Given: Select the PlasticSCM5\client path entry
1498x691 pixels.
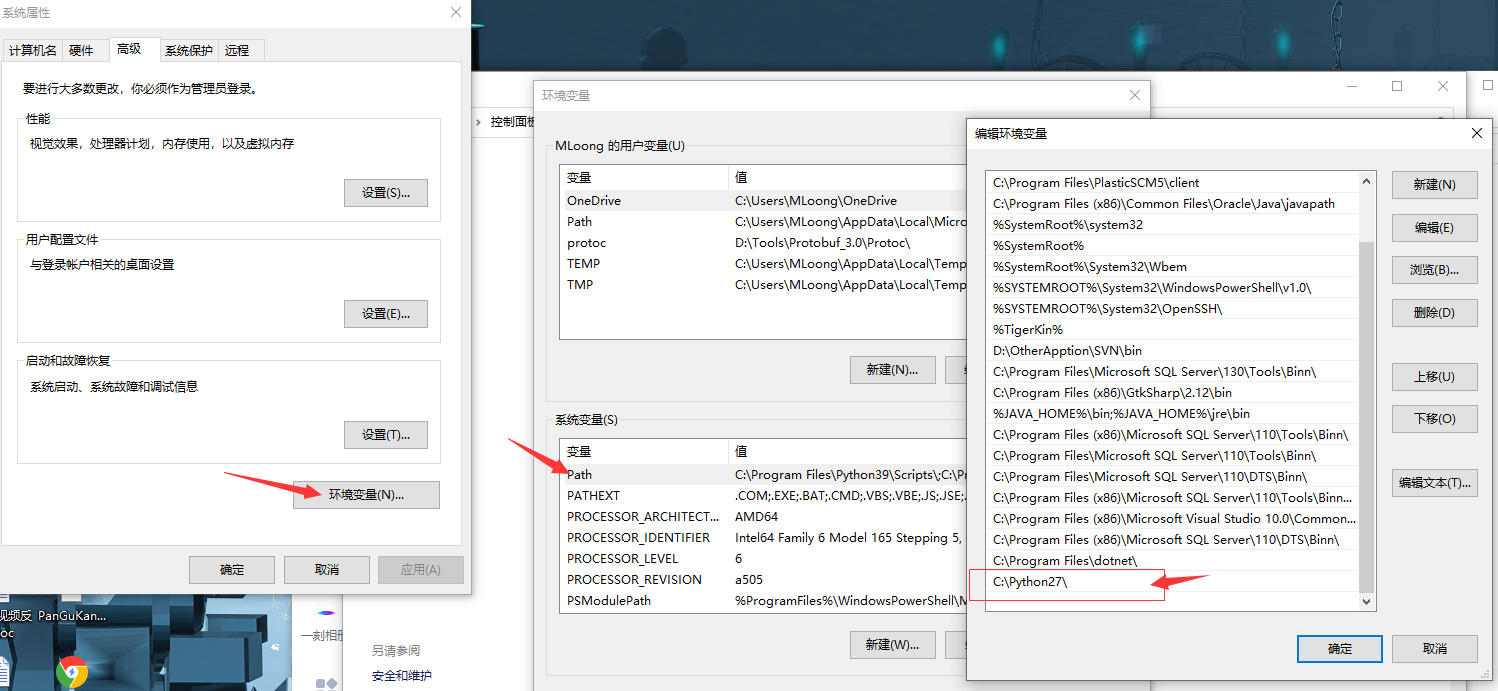Looking at the screenshot, I should [x=1172, y=183].
